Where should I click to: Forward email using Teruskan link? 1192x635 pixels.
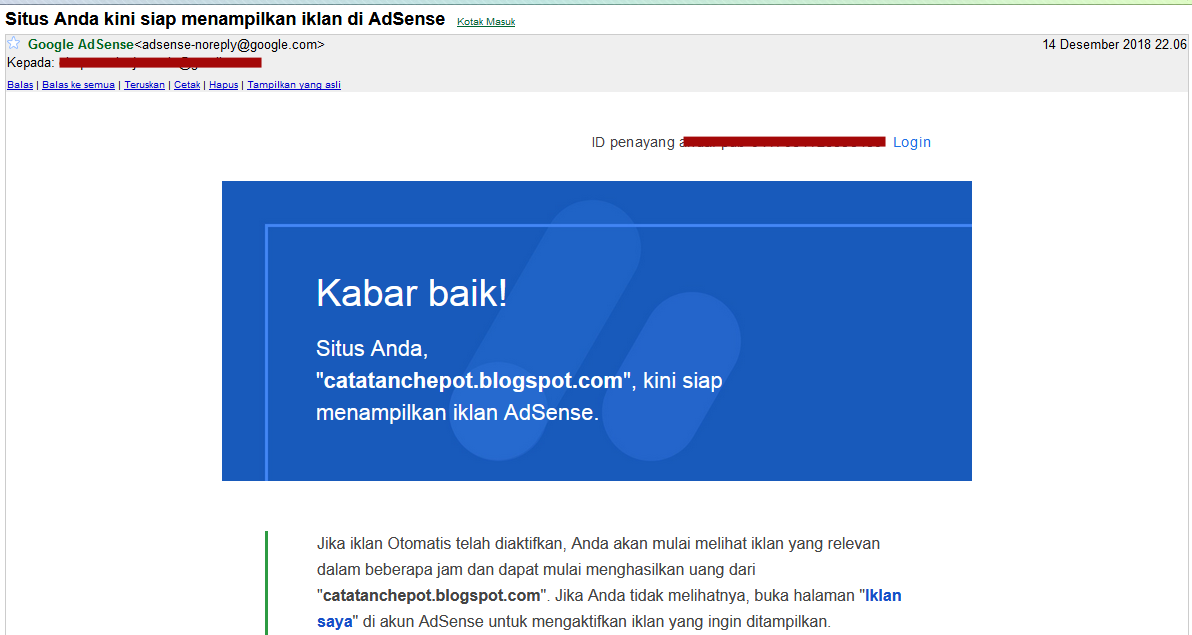click(144, 85)
